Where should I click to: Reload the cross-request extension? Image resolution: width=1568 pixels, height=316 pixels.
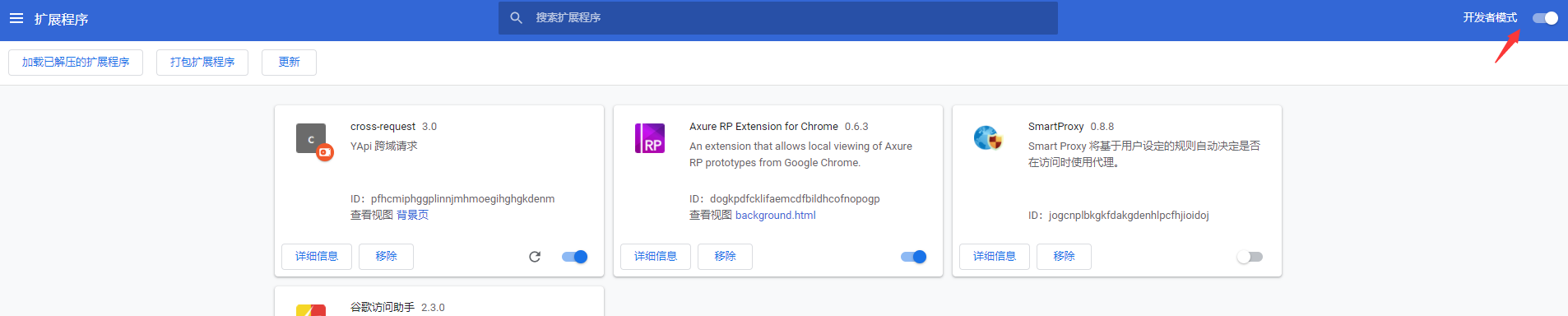pos(535,257)
